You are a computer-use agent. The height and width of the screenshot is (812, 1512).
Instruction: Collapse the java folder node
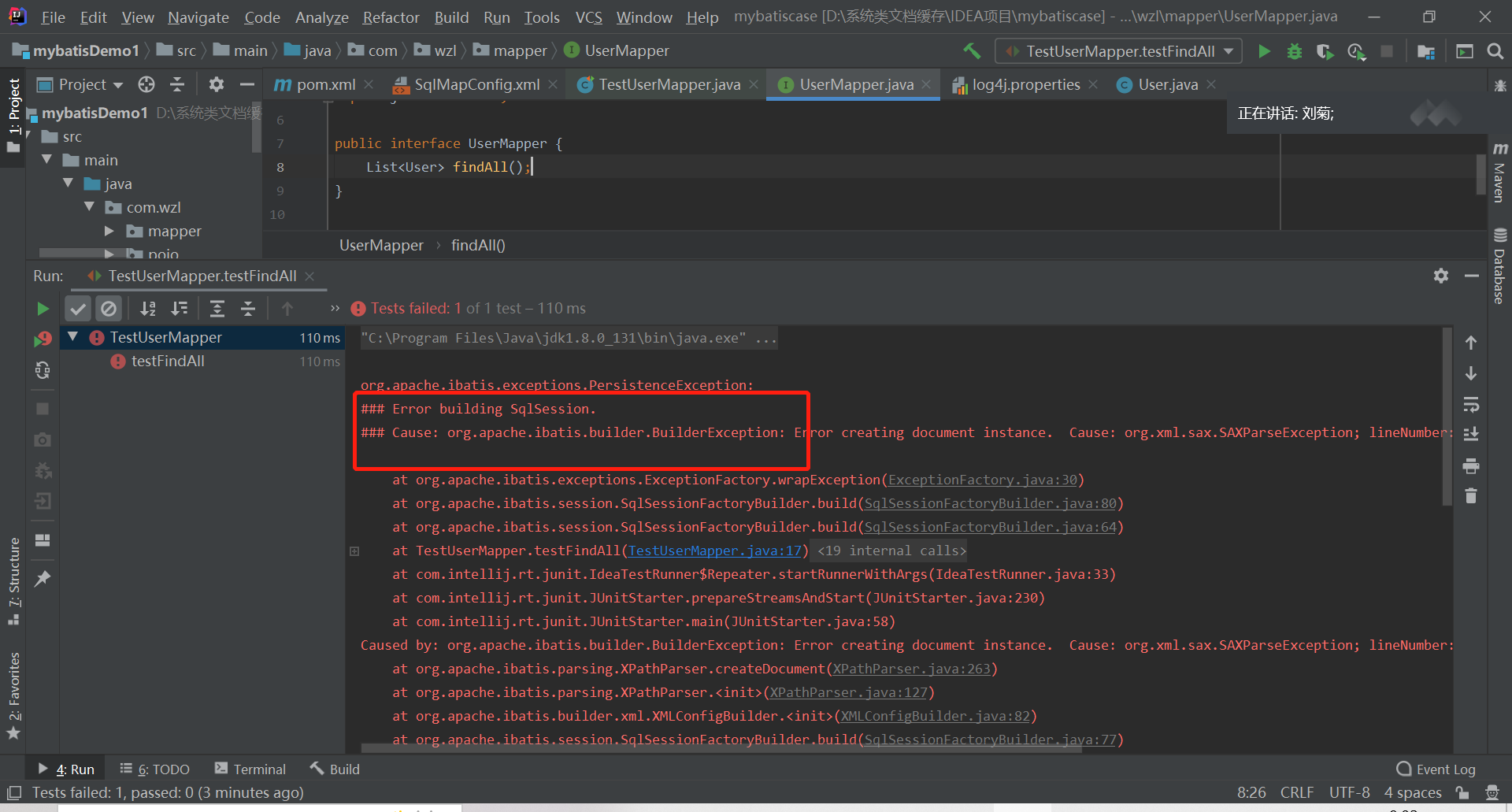[69, 184]
